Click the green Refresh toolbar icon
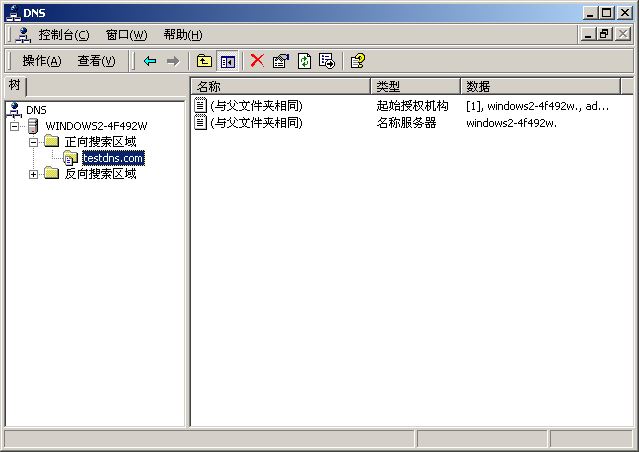639x452 pixels. pyautogui.click(x=304, y=61)
